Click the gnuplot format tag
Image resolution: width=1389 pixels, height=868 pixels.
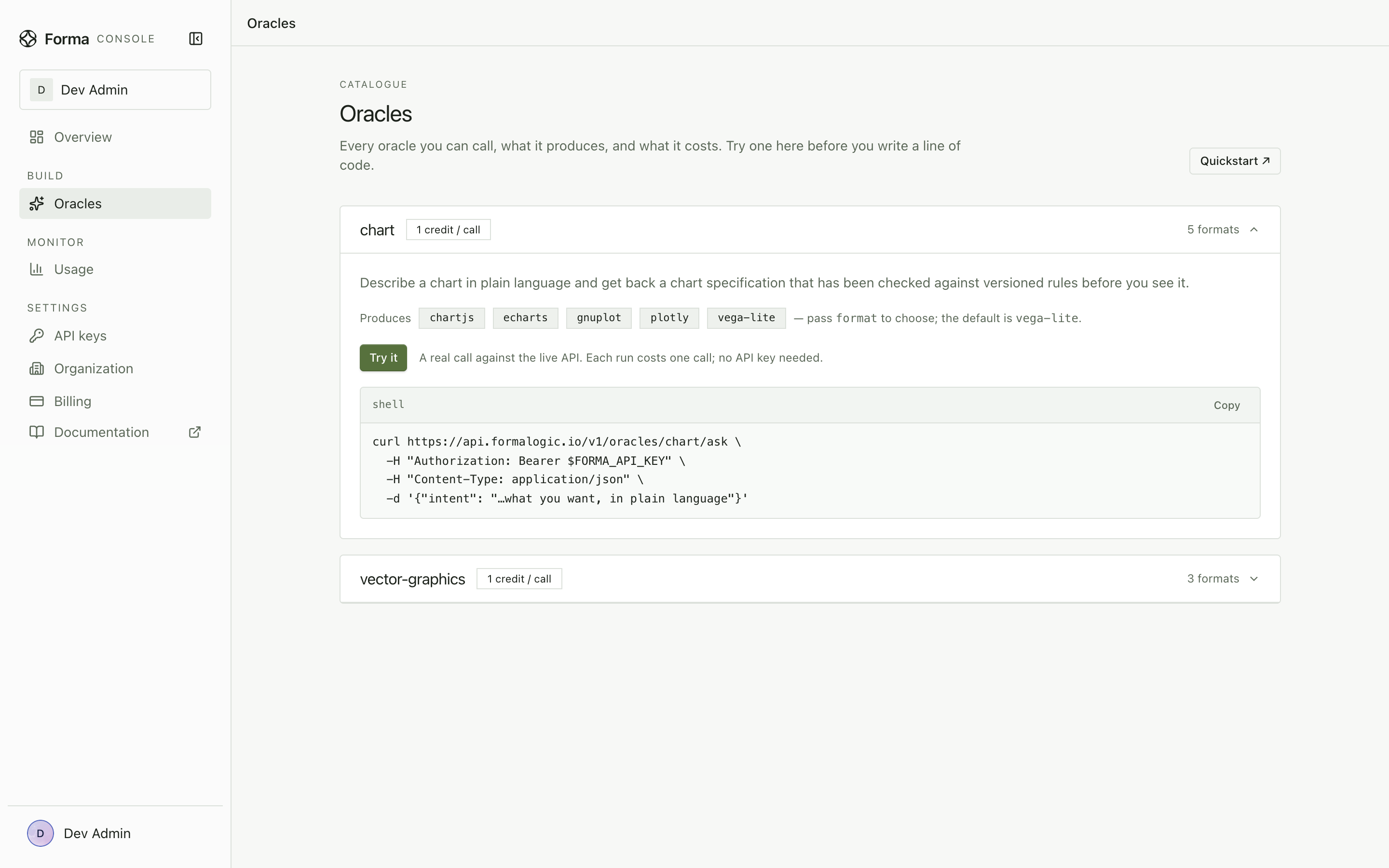599,318
